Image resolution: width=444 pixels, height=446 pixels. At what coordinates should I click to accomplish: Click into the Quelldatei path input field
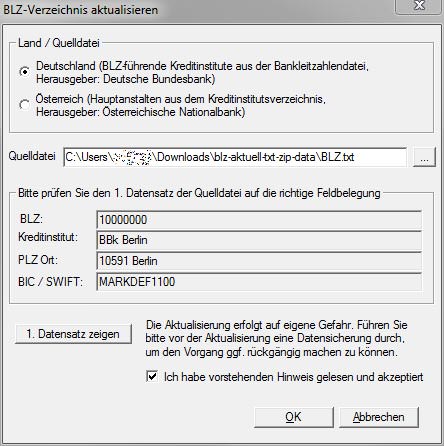pyautogui.click(x=235, y=157)
